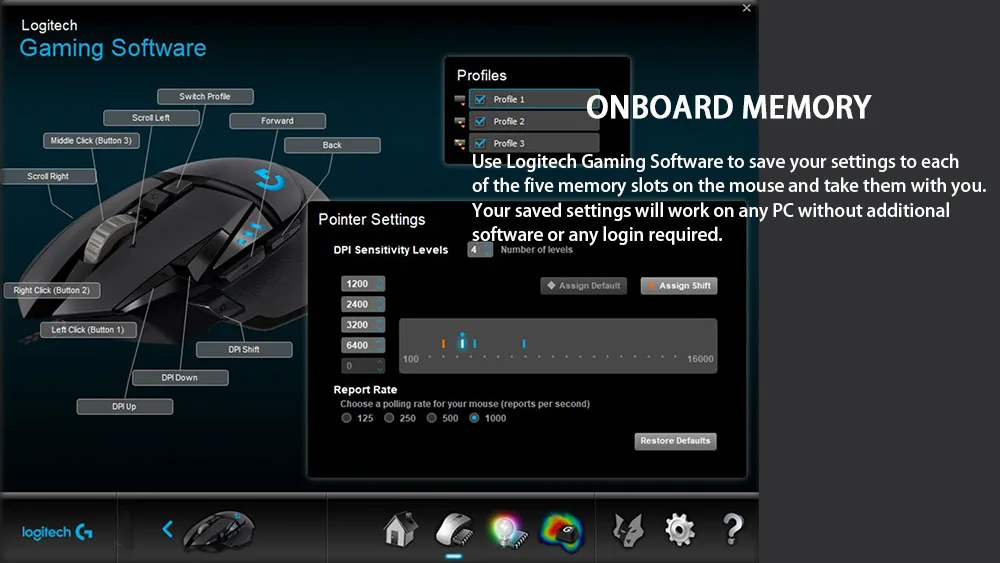
Task: Click the Logitech G logo
Action: pos(57,532)
